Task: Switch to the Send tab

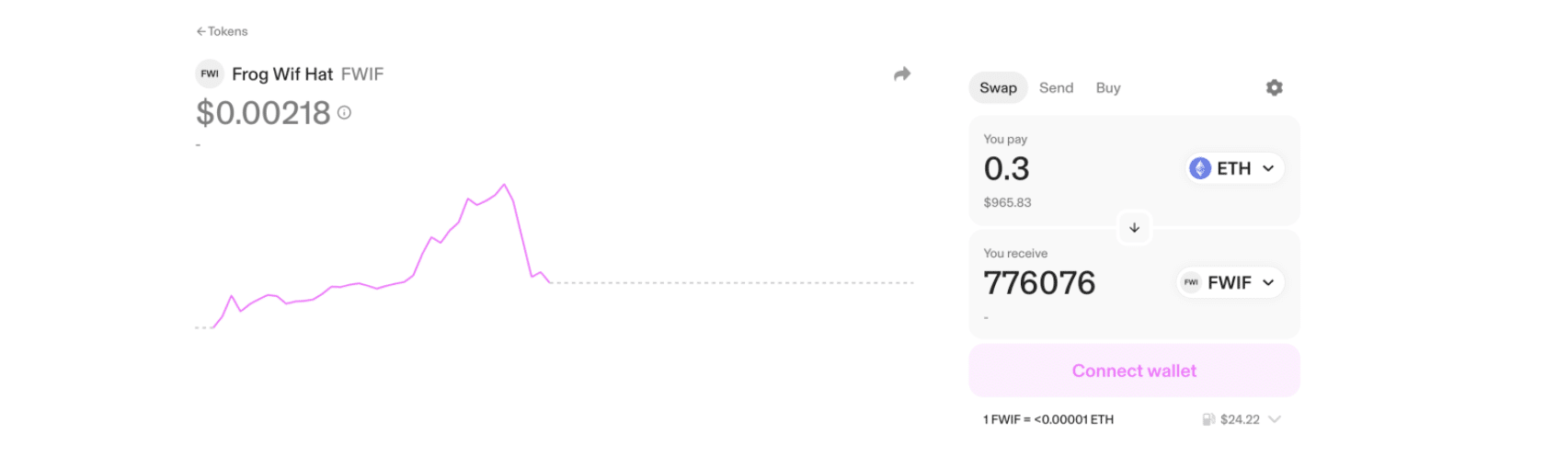Action: [1056, 87]
